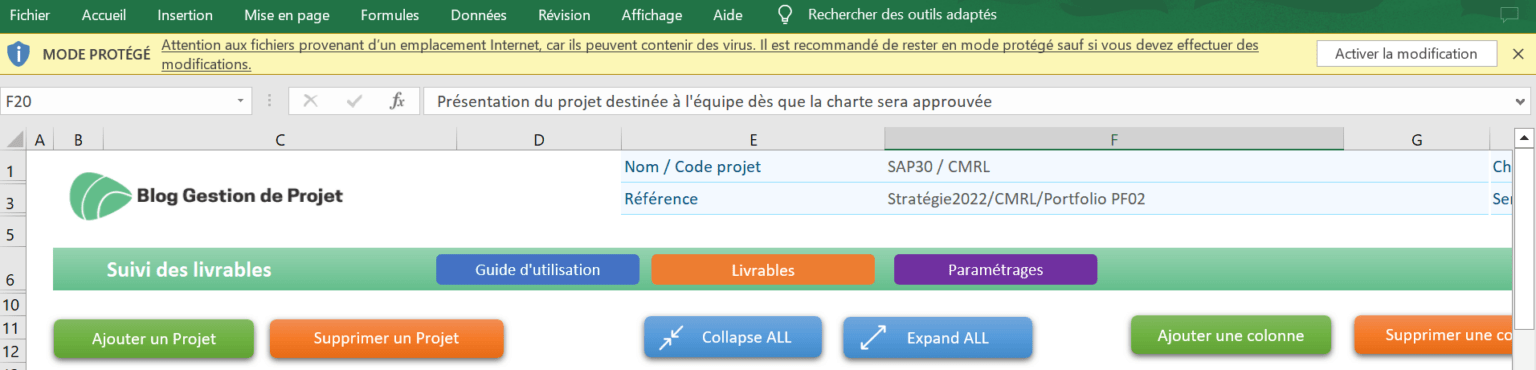Image resolution: width=1536 pixels, height=370 pixels.
Task: Click the Ajouter un Projet button
Action: (x=153, y=338)
